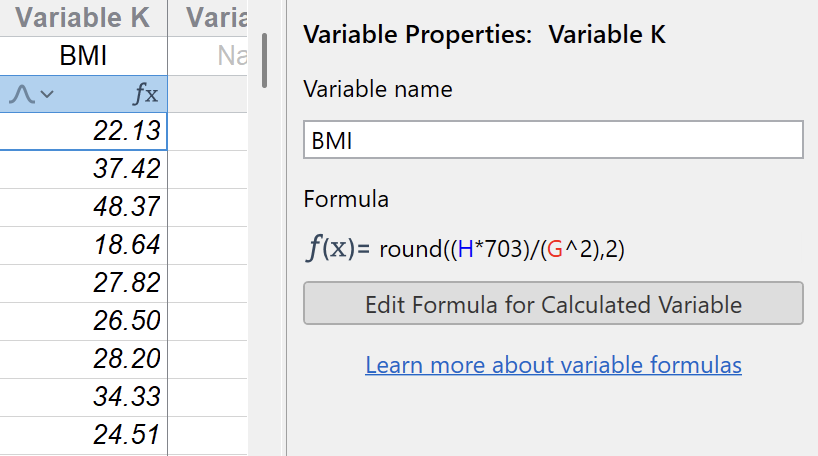Viewport: 818px width, 456px height.
Task: Click the bell curve distribution icon
Action: coord(23,94)
